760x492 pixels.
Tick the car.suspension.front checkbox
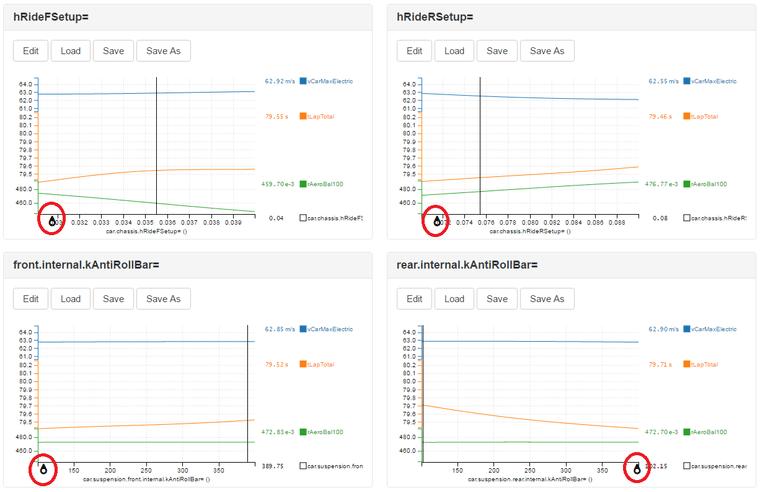(x=303, y=466)
